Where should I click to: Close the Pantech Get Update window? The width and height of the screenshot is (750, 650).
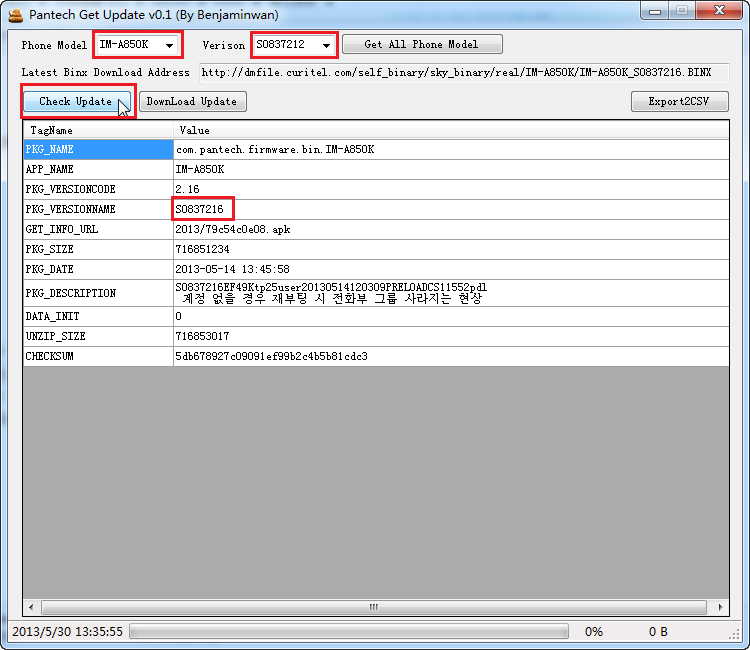tap(719, 11)
